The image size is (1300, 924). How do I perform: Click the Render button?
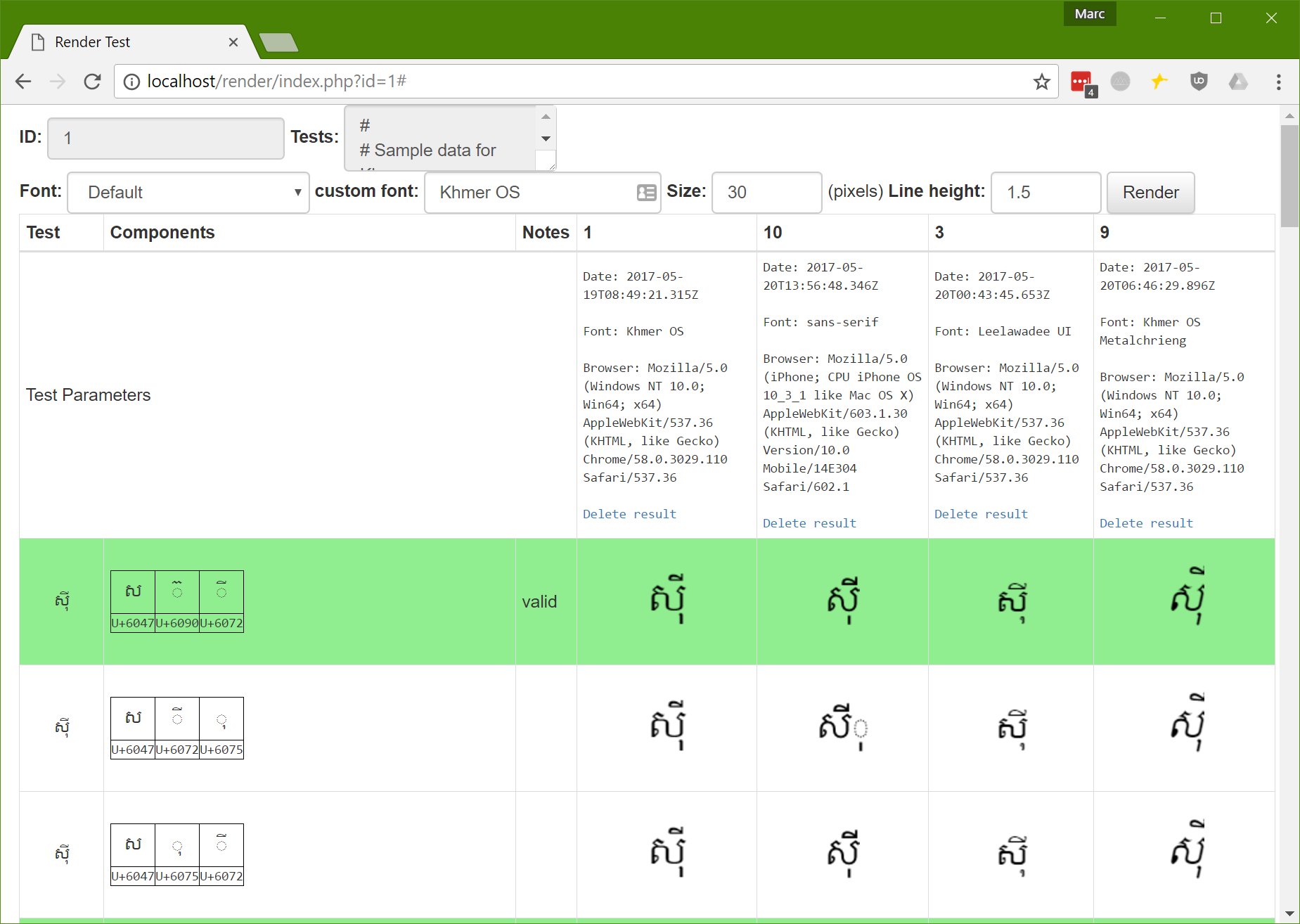[1150, 193]
